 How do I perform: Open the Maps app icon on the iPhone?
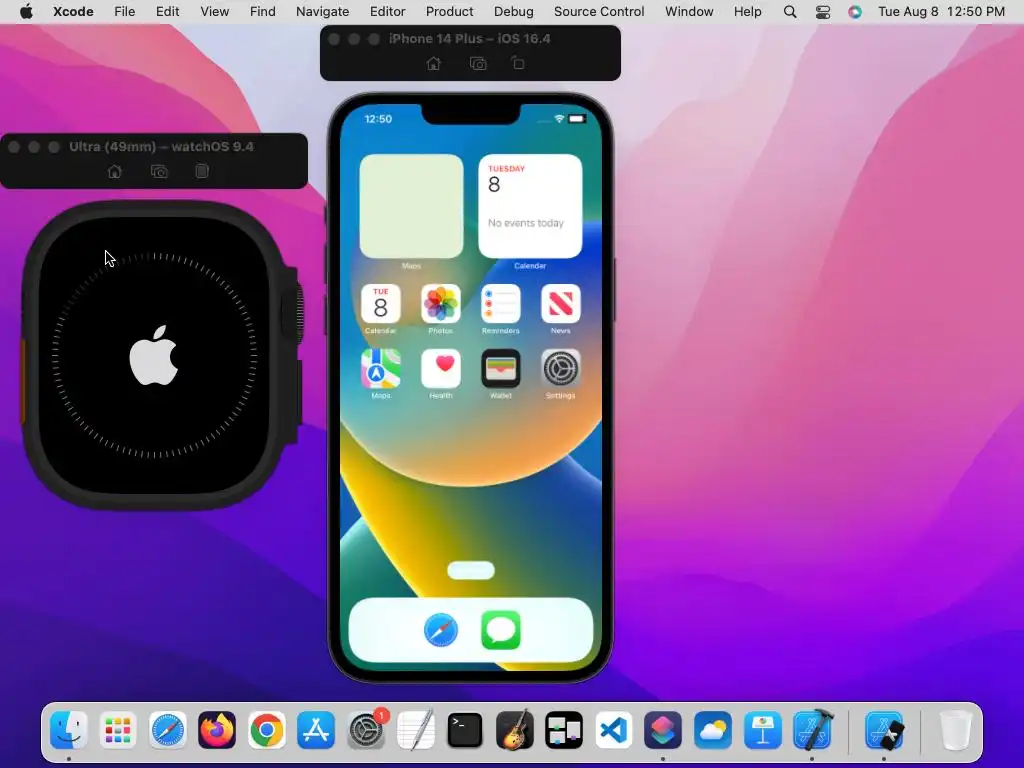[381, 368]
